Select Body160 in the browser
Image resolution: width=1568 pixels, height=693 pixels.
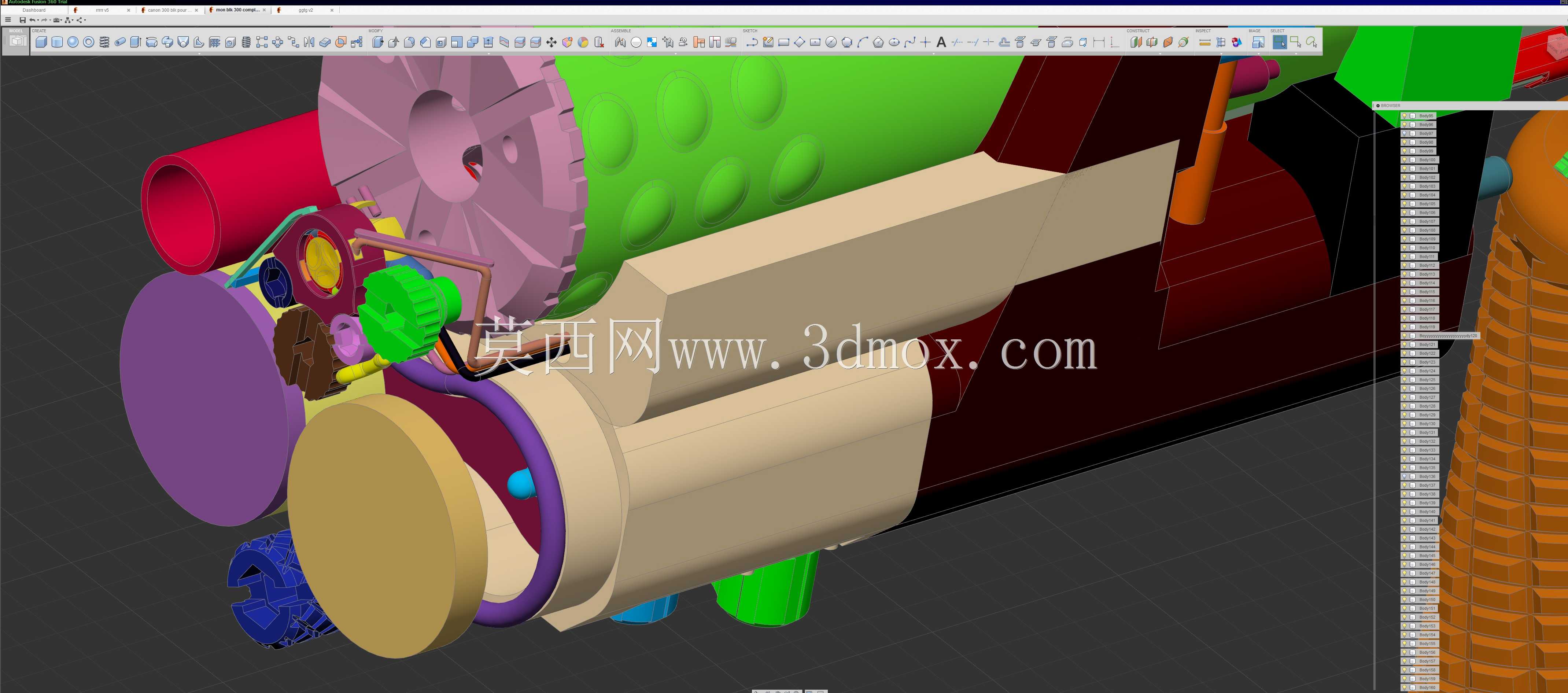point(1420,688)
